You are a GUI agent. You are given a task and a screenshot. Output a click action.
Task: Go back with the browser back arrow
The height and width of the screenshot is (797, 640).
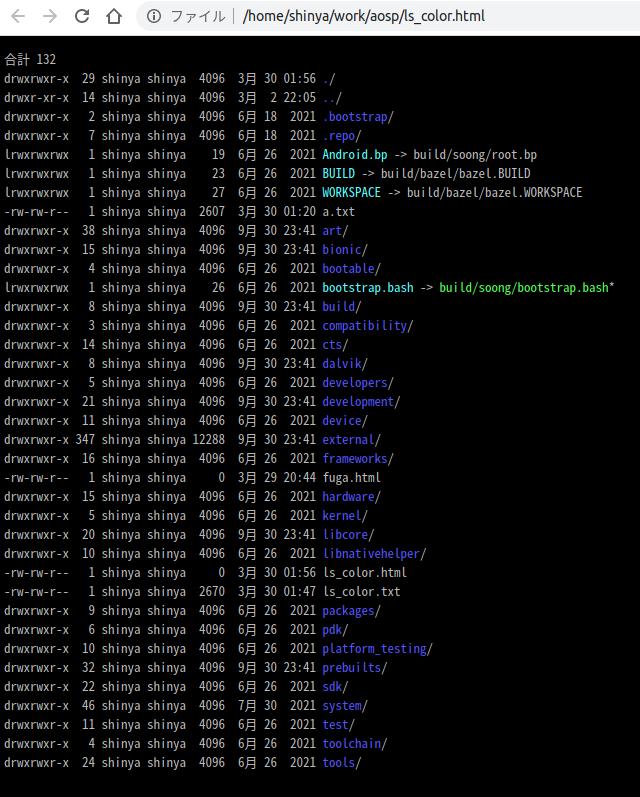coord(18,16)
